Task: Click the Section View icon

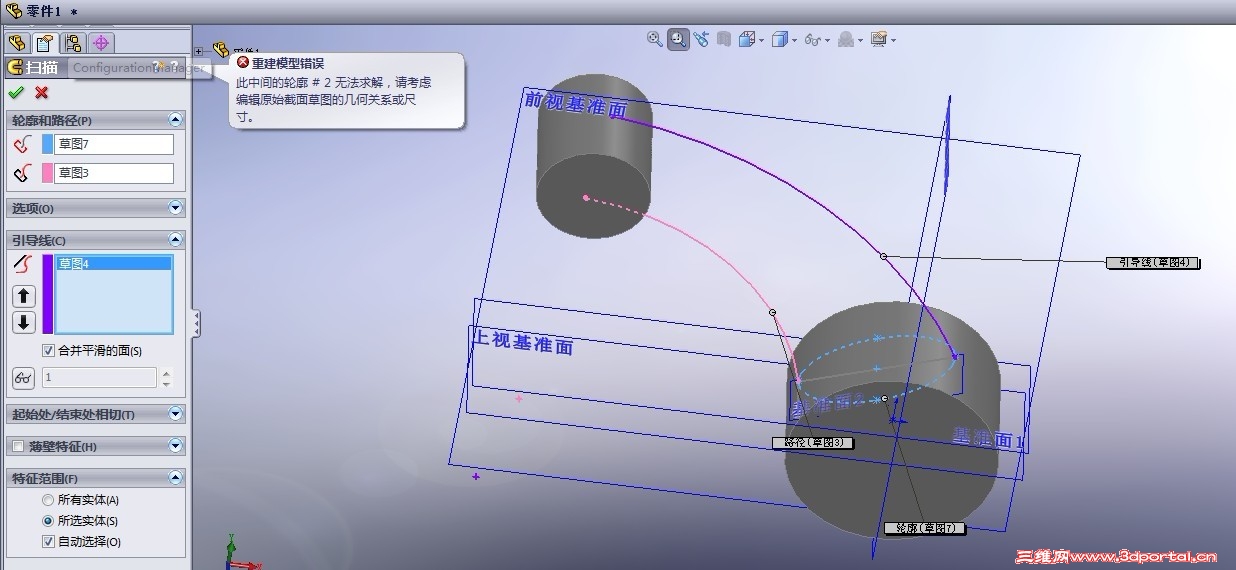Action: point(723,39)
